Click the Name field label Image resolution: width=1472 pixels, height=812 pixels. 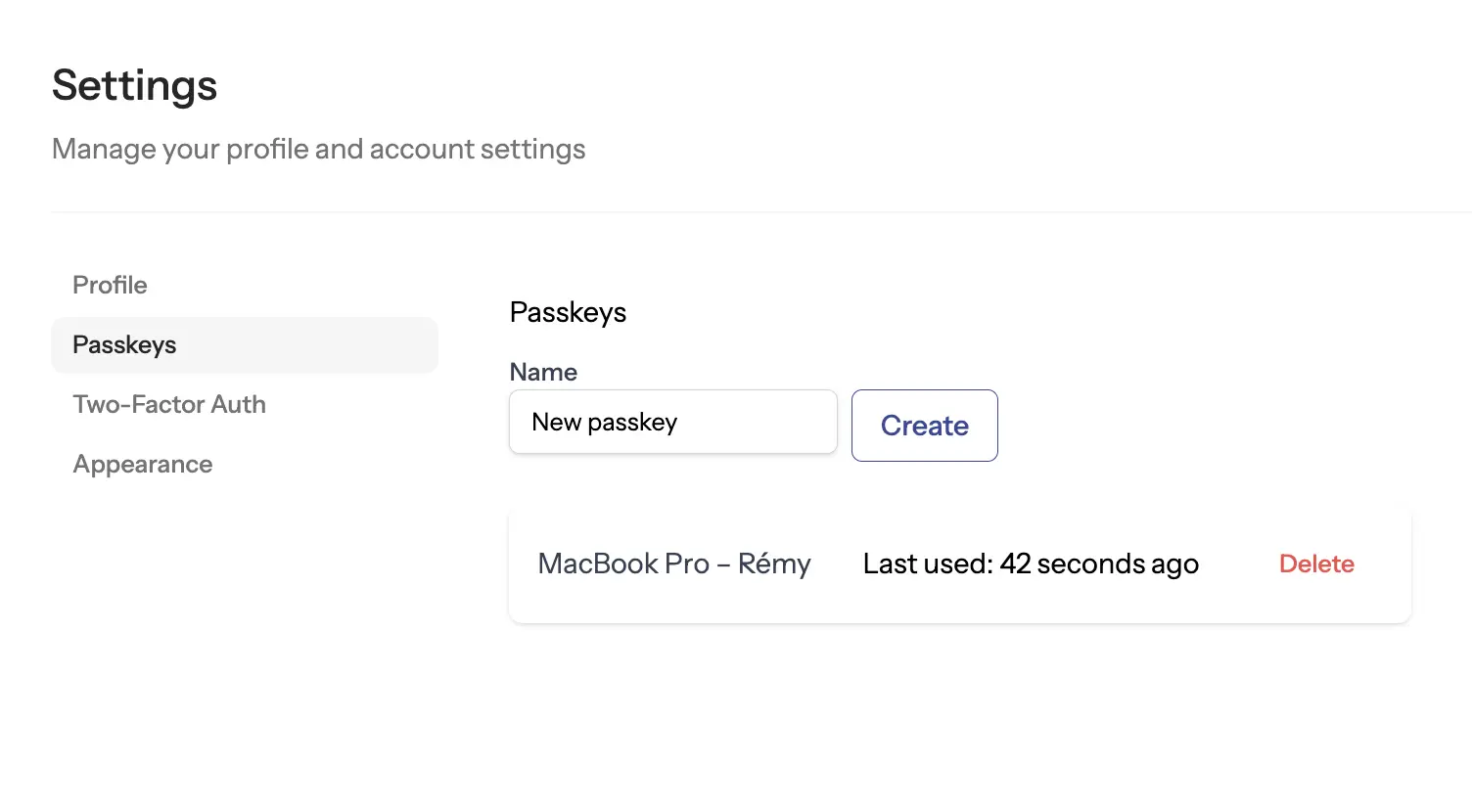click(543, 372)
